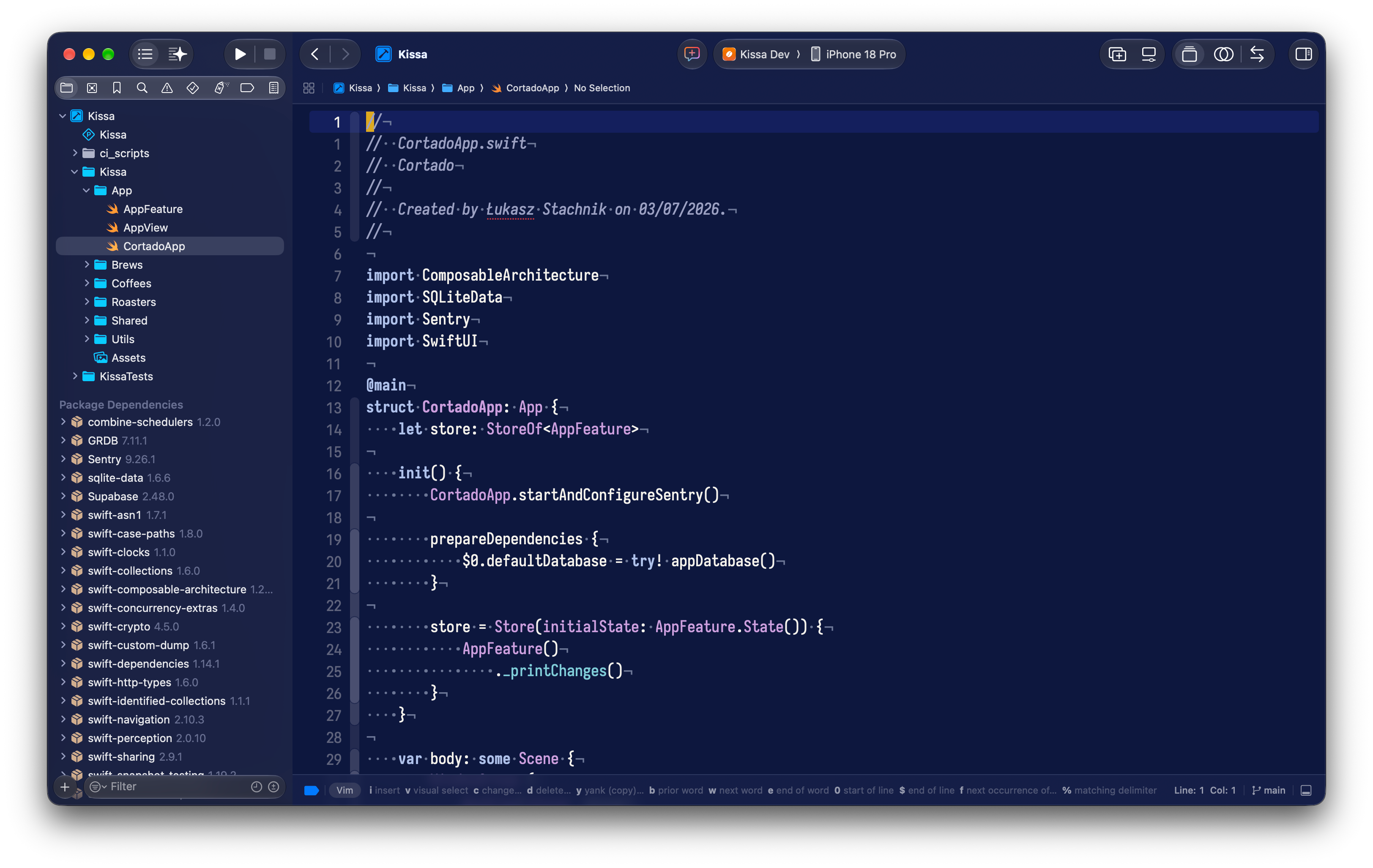Open the feedback chat bubble icon
The height and width of the screenshot is (868, 1373).
pos(692,54)
